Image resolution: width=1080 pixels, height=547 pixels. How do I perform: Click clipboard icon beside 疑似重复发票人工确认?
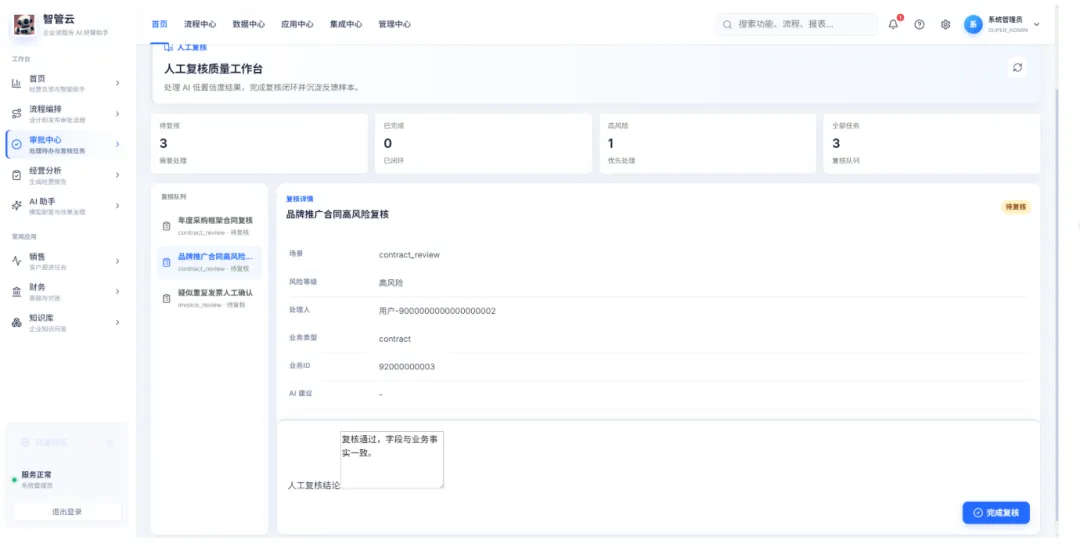coord(166,298)
